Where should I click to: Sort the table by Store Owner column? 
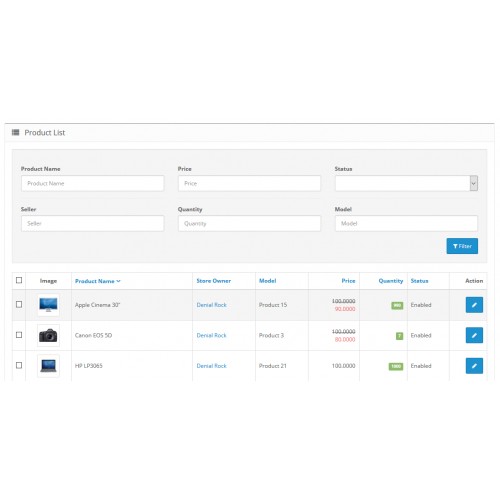(x=214, y=281)
